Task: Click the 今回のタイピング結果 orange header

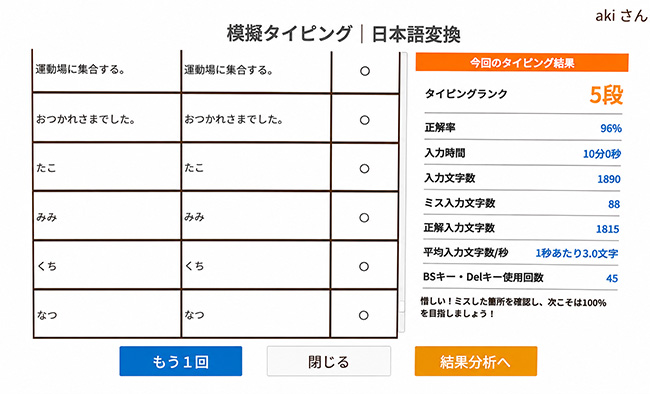Action: (522, 63)
